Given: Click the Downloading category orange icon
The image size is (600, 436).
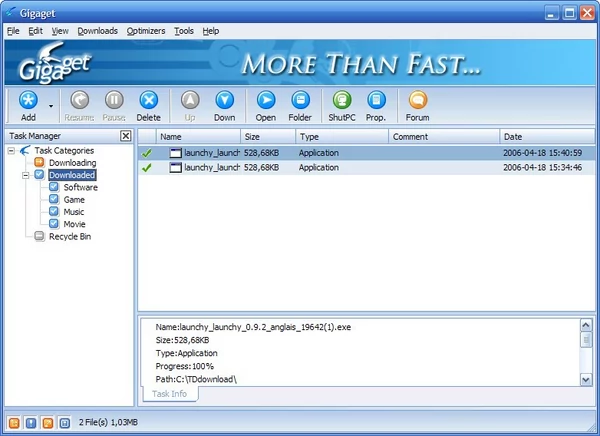Looking at the screenshot, I should click(39, 162).
